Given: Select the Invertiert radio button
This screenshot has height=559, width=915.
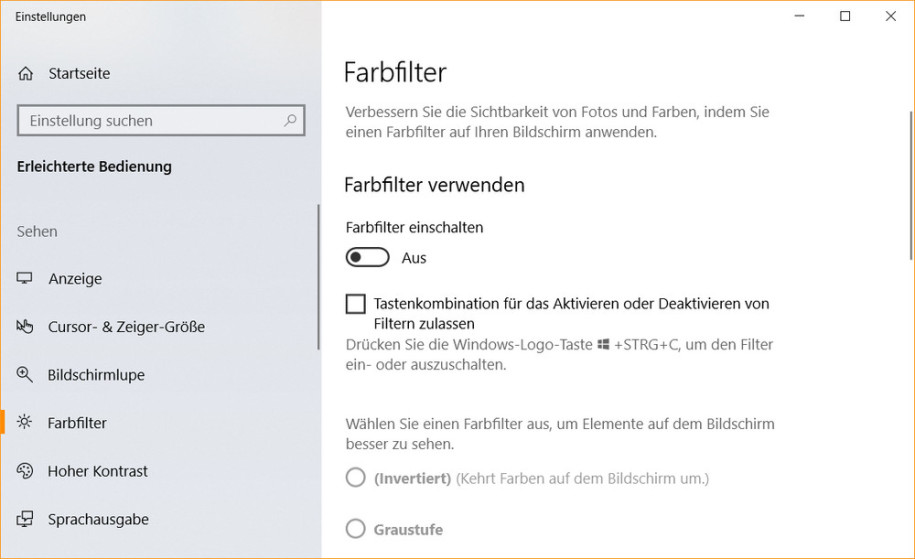Looking at the screenshot, I should click(355, 477).
